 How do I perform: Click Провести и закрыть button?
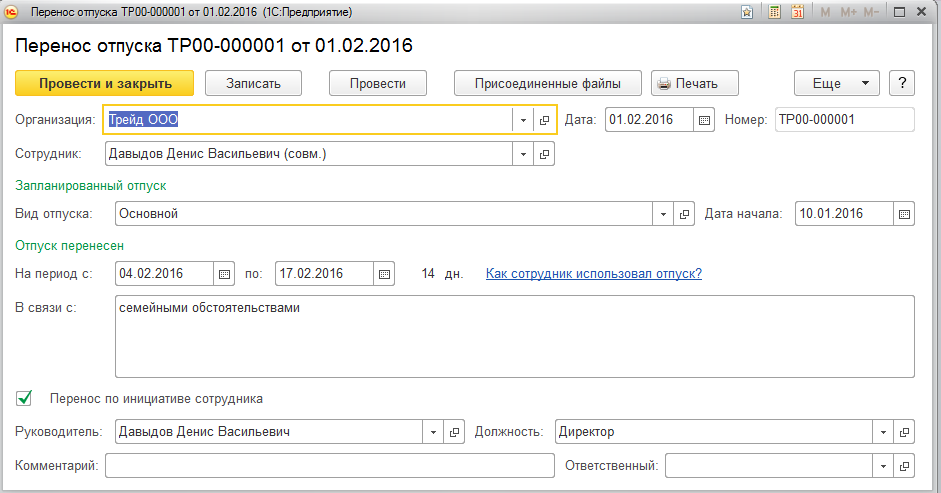pyautogui.click(x=104, y=83)
